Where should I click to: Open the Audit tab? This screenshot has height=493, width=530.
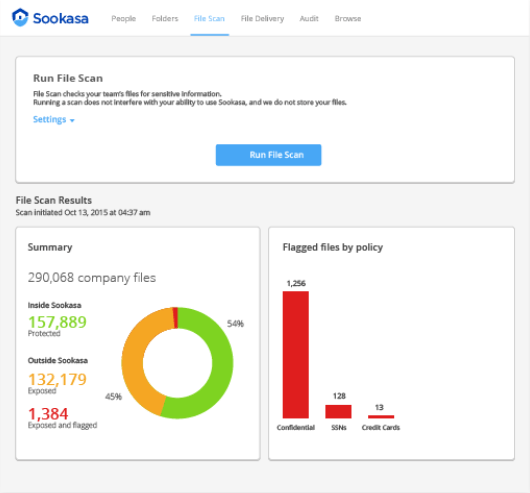pyautogui.click(x=309, y=19)
